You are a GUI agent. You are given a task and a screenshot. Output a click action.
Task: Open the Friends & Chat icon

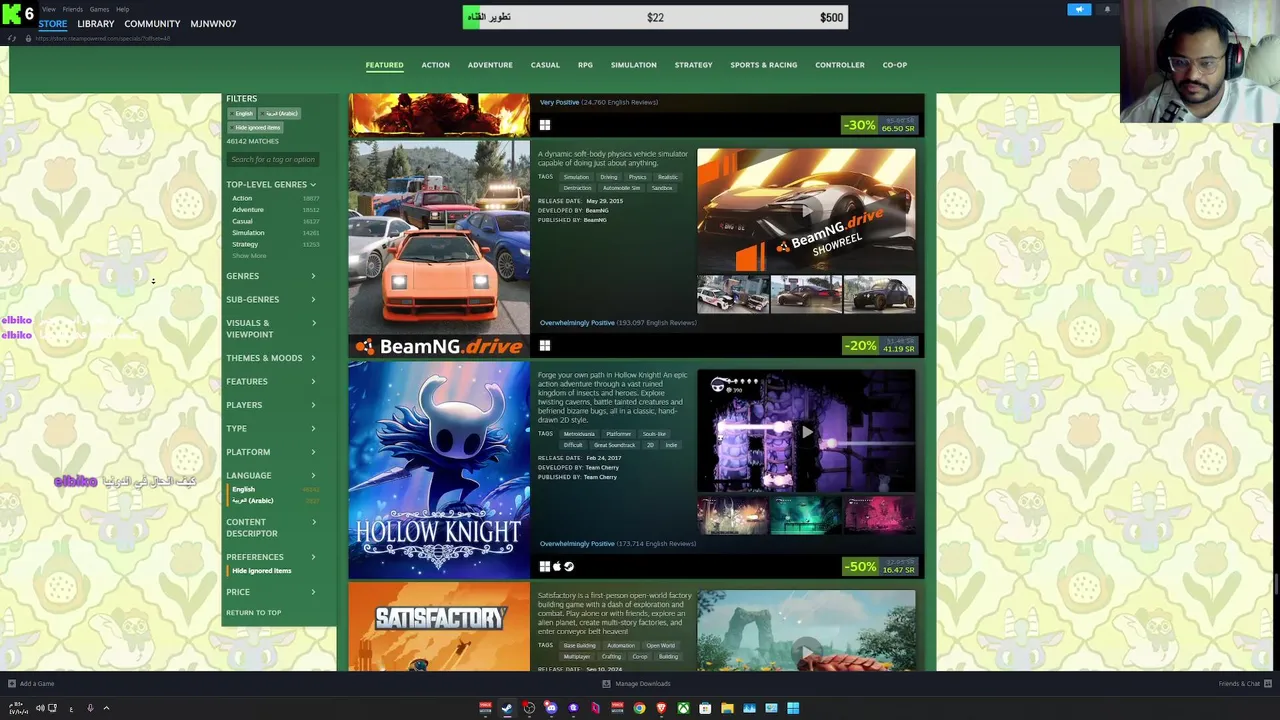[x=1268, y=684]
